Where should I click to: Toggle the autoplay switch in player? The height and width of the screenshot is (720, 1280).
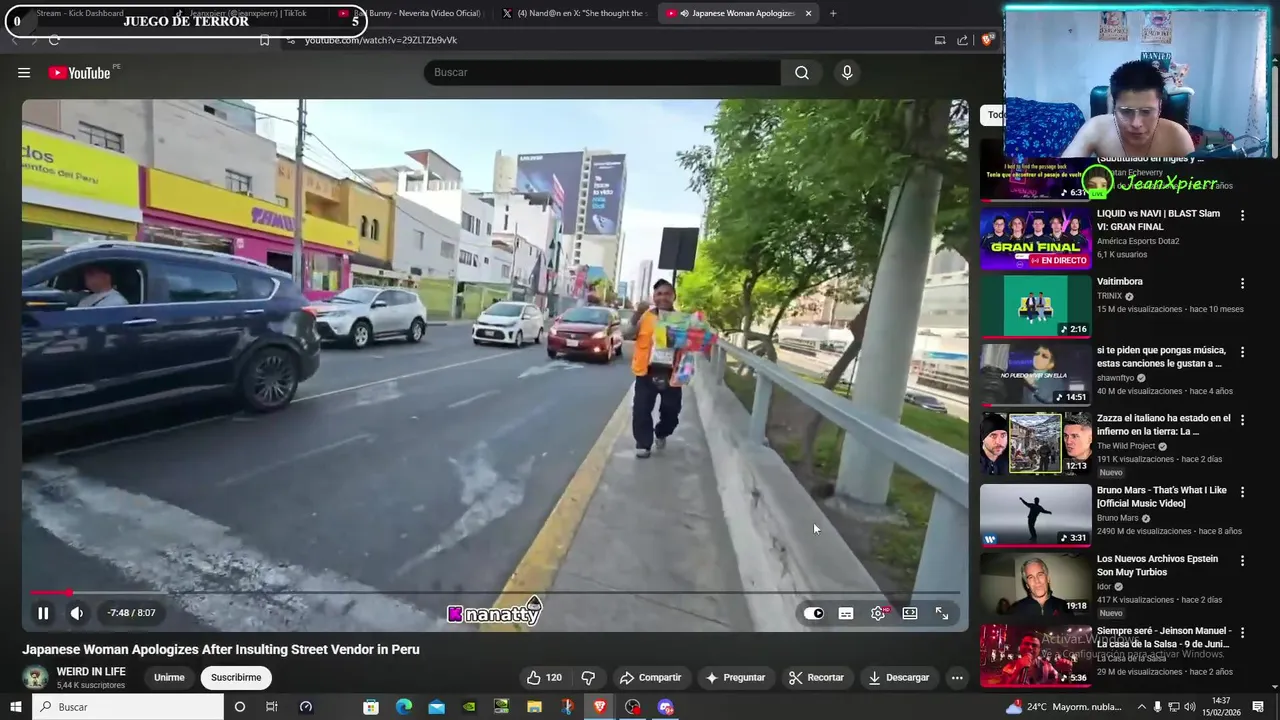tap(814, 613)
